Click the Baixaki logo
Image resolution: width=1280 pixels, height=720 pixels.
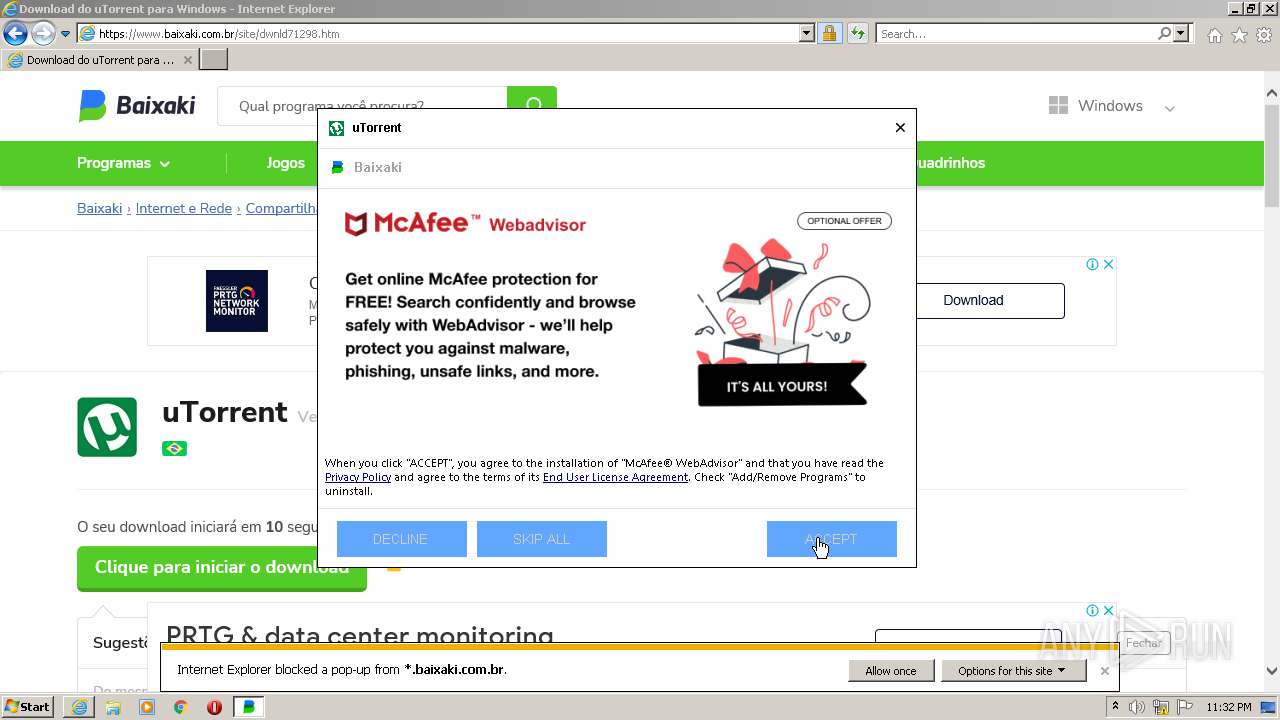137,105
